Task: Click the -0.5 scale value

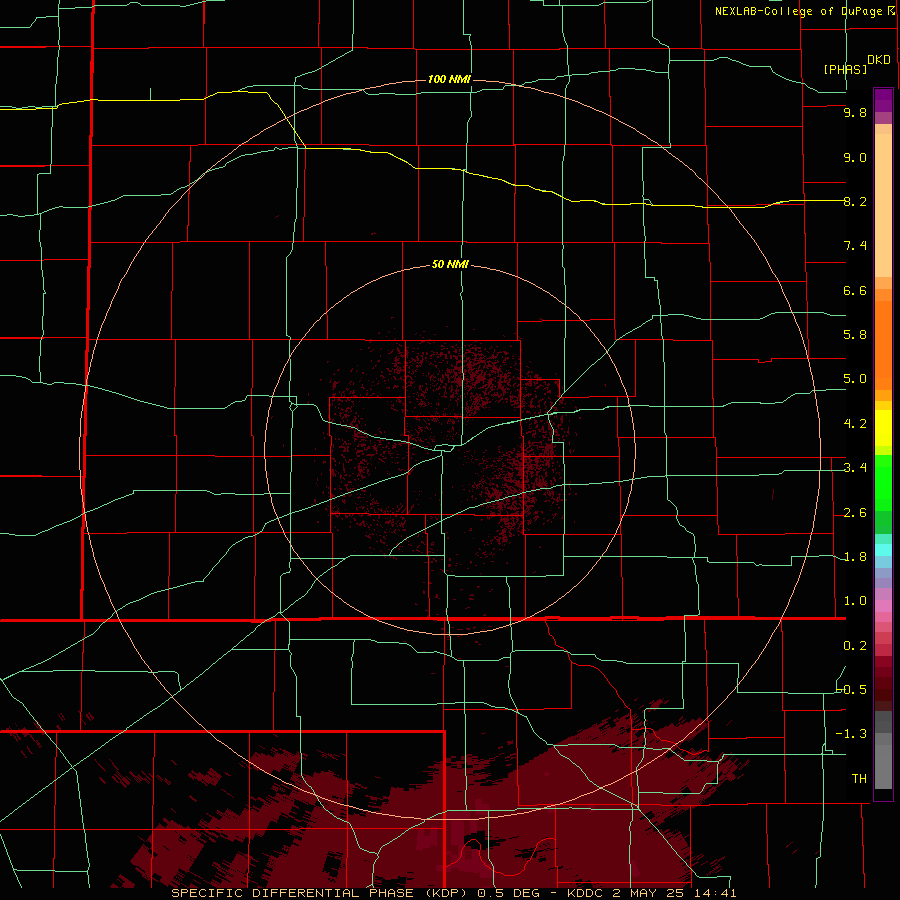Action: tap(851, 690)
